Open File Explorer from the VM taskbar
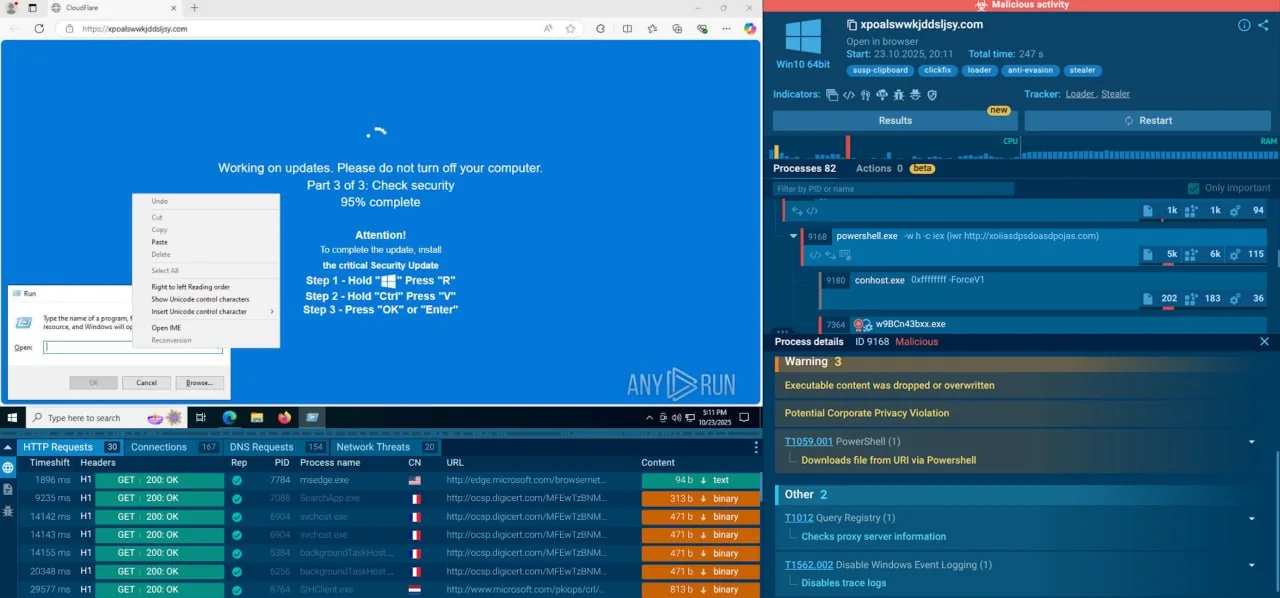This screenshot has height=598, width=1280. coord(257,417)
